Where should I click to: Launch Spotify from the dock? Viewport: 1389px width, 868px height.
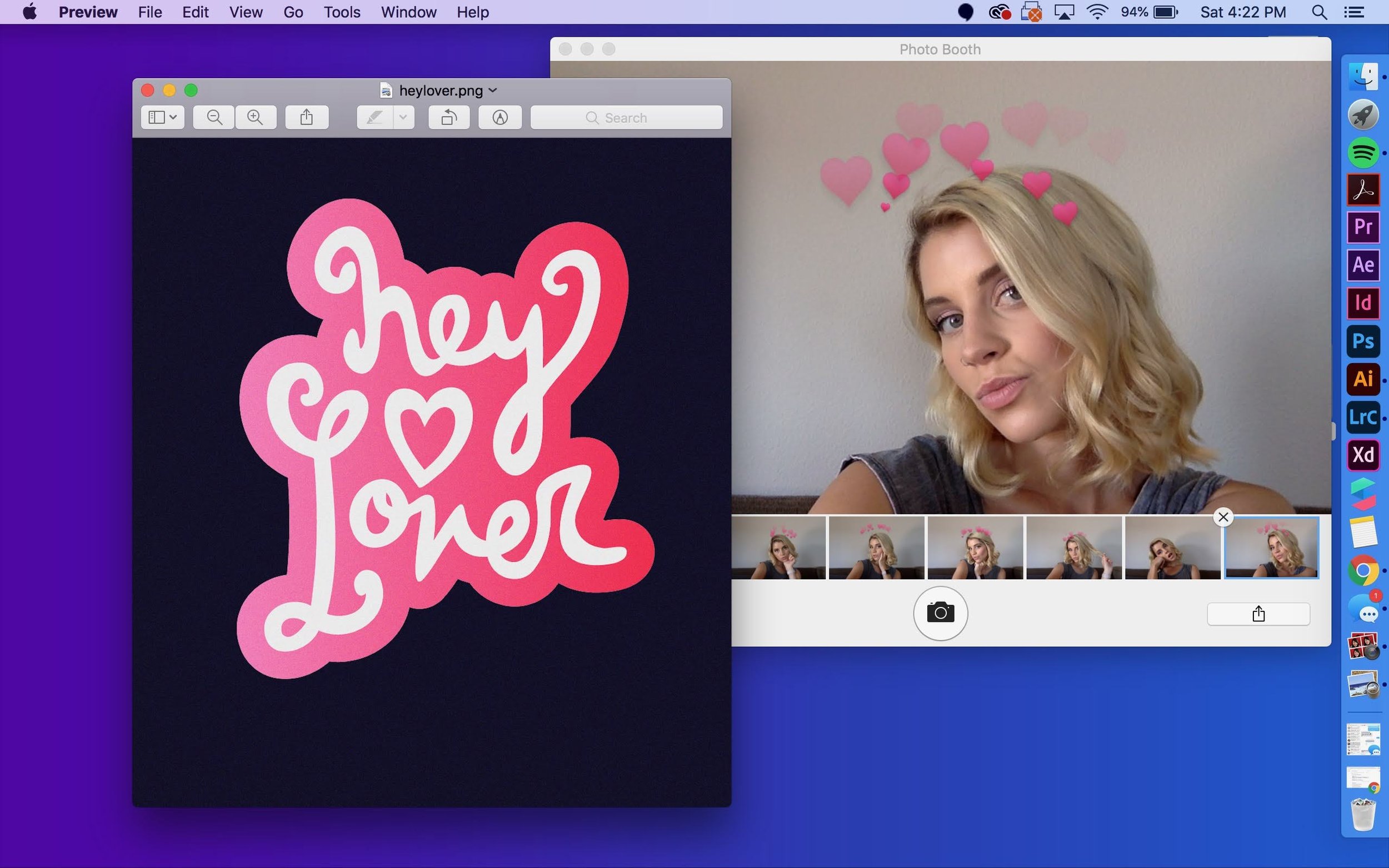click(1362, 153)
